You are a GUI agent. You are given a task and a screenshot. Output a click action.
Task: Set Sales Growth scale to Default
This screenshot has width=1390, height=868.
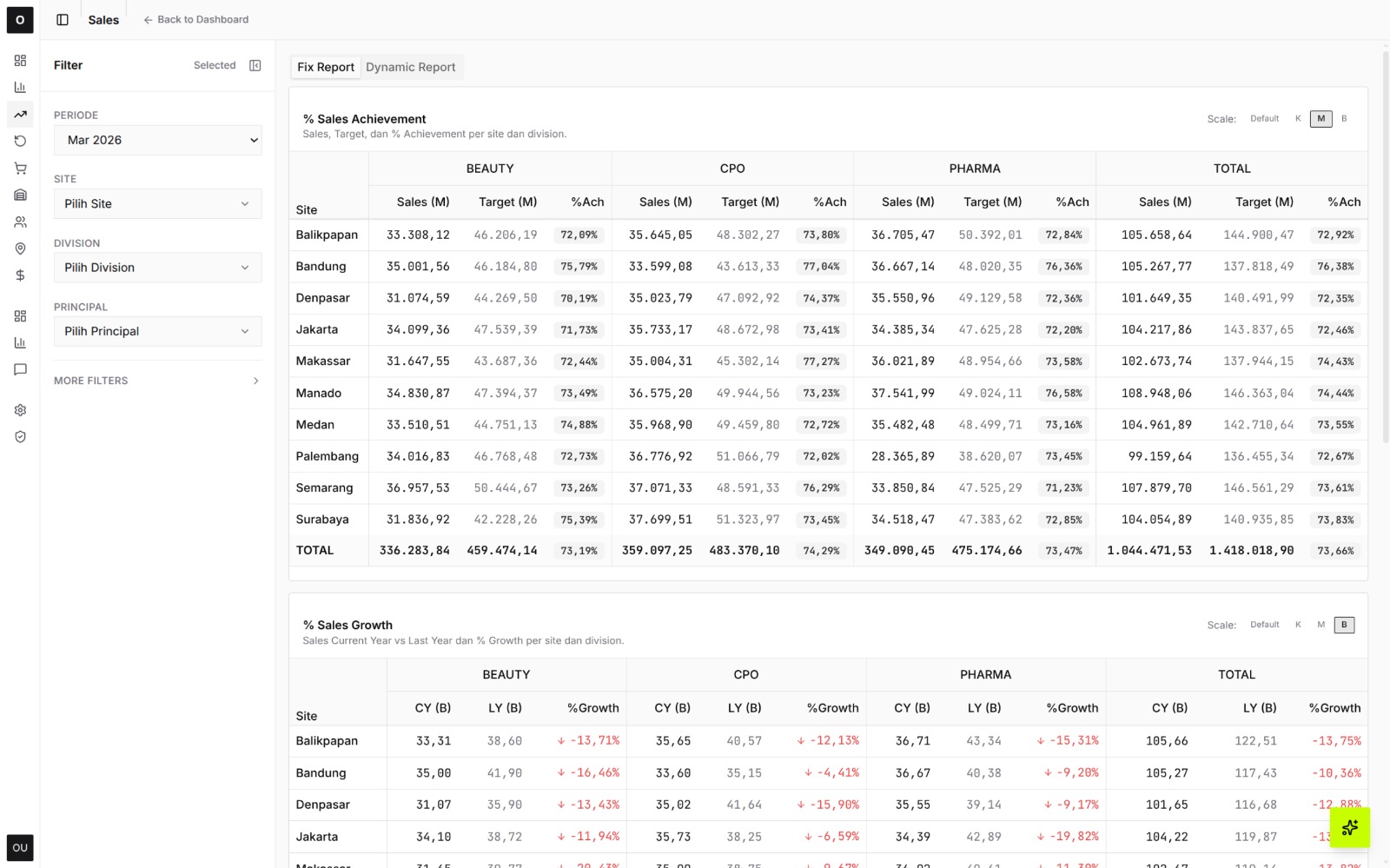click(1264, 624)
